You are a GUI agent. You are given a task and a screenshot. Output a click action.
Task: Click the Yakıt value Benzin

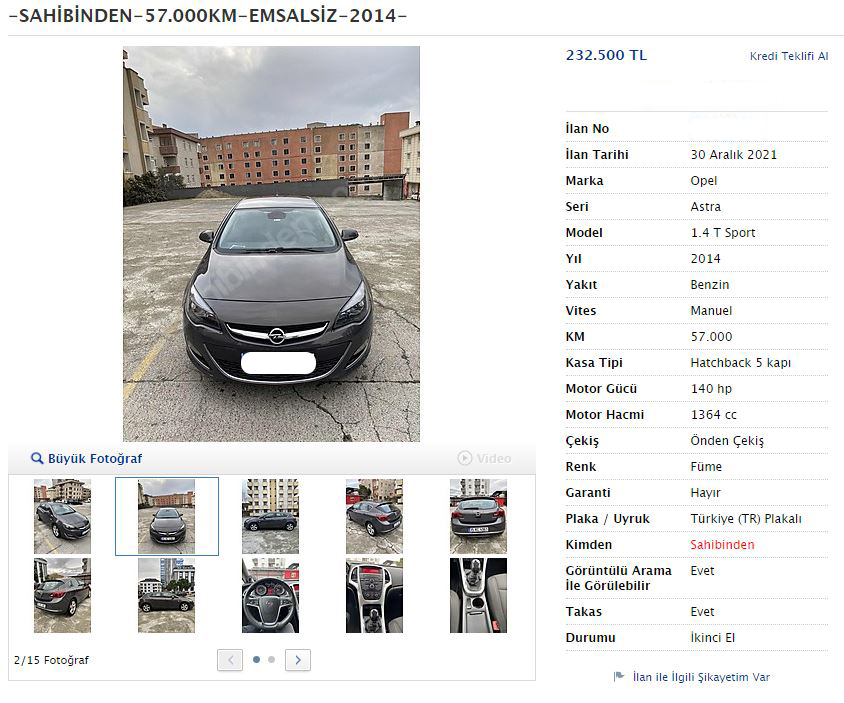pyautogui.click(x=709, y=285)
